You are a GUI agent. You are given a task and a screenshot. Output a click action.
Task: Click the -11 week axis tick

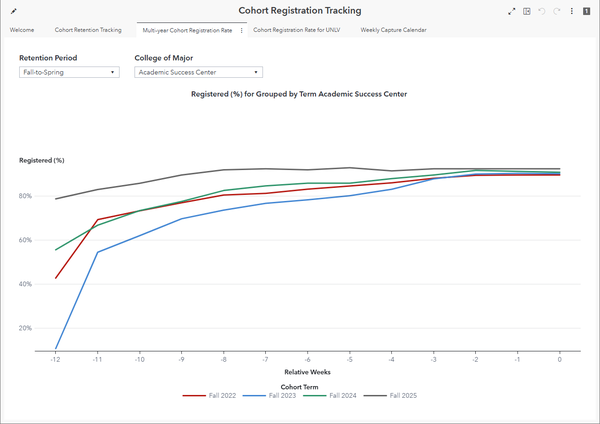[x=98, y=360]
